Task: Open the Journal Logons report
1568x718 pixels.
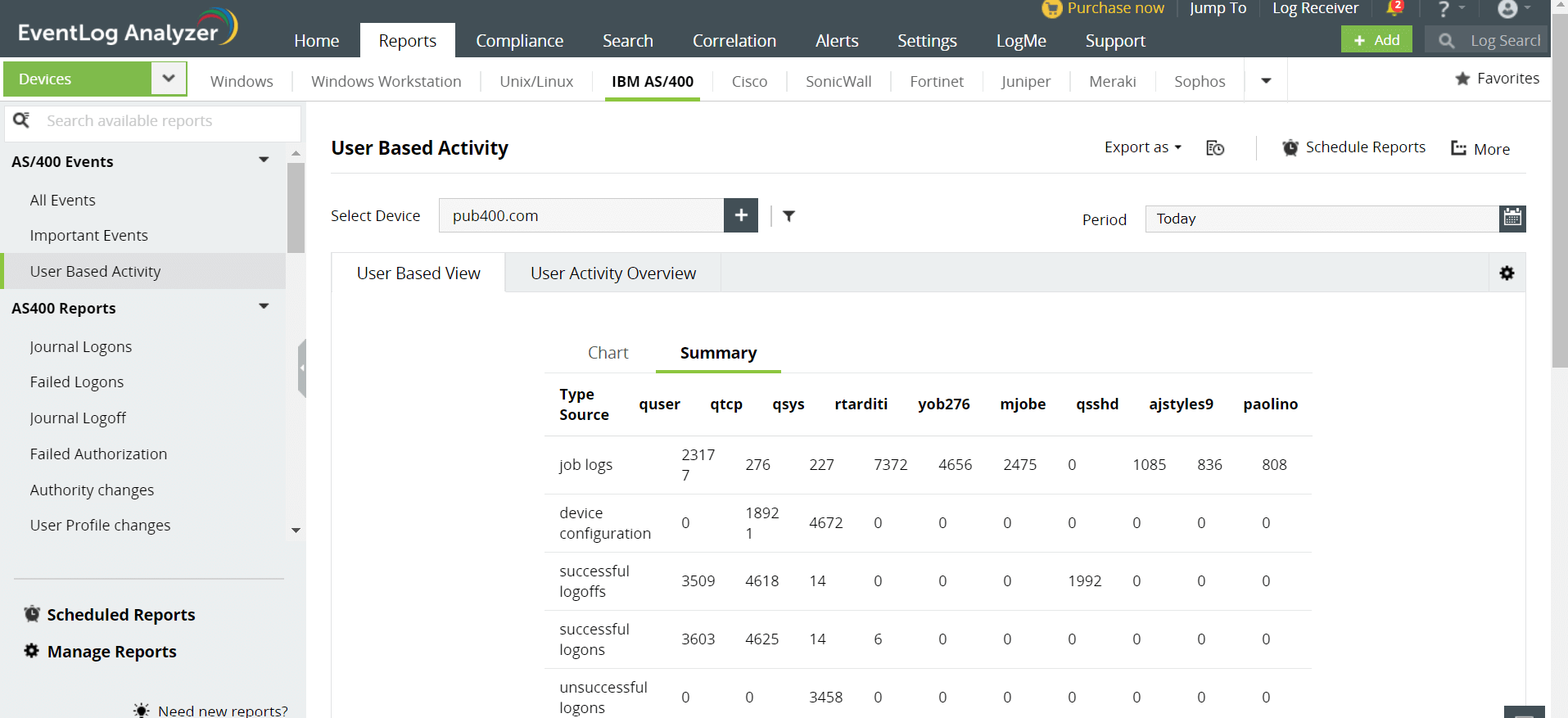Action: [80, 346]
